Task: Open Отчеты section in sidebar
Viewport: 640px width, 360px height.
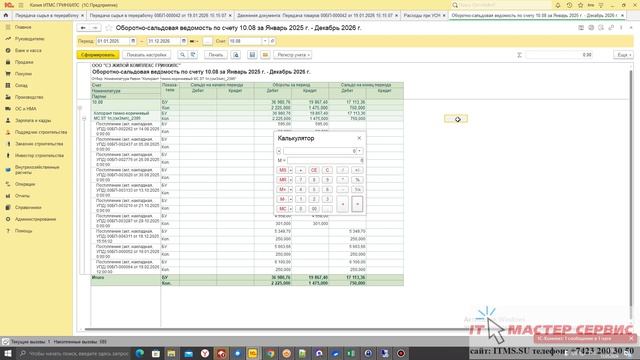Action: coord(22,196)
